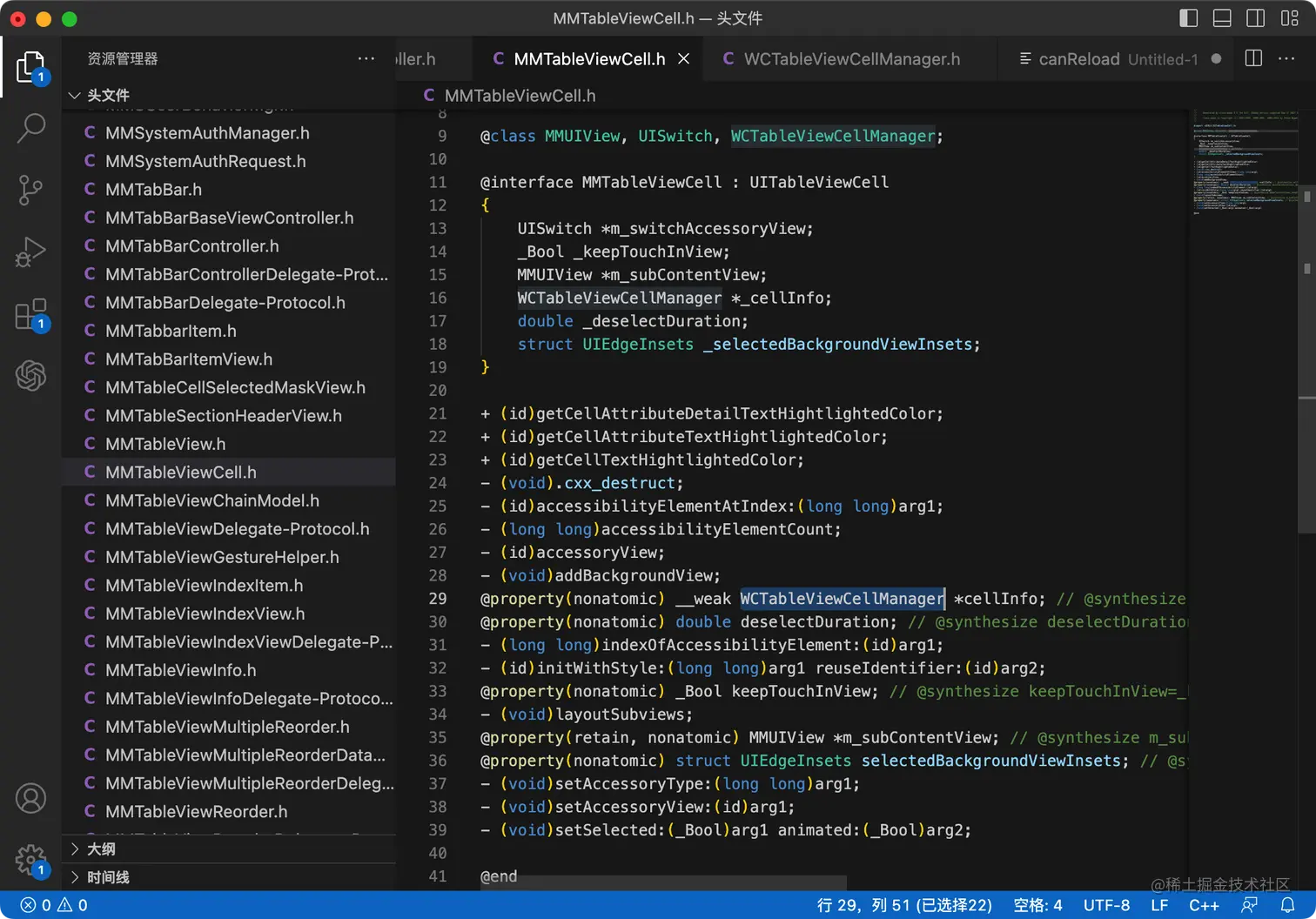Open the ChatGPT extension panel
Image resolution: width=1316 pixels, height=919 pixels.
click(31, 376)
